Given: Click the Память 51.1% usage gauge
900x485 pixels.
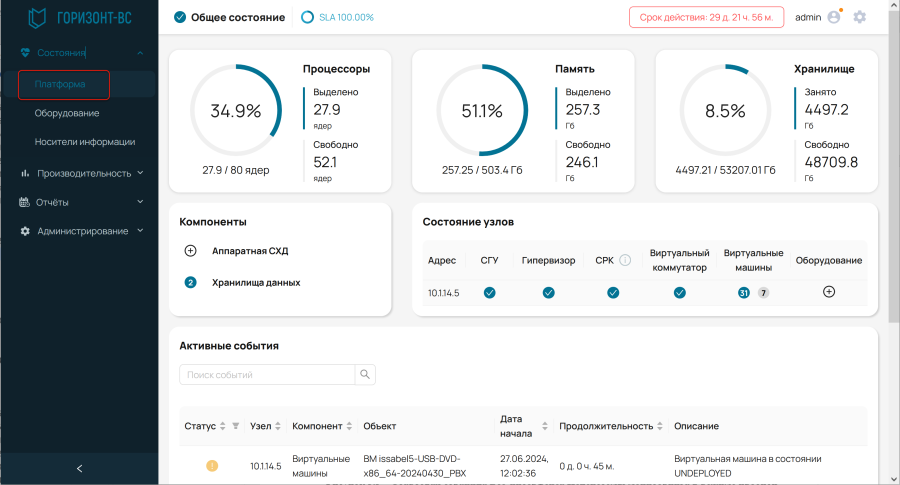Looking at the screenshot, I should 482,110.
